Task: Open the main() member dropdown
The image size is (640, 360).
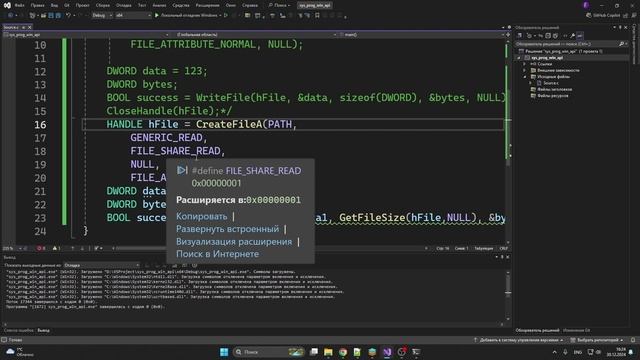Action: [422, 35]
